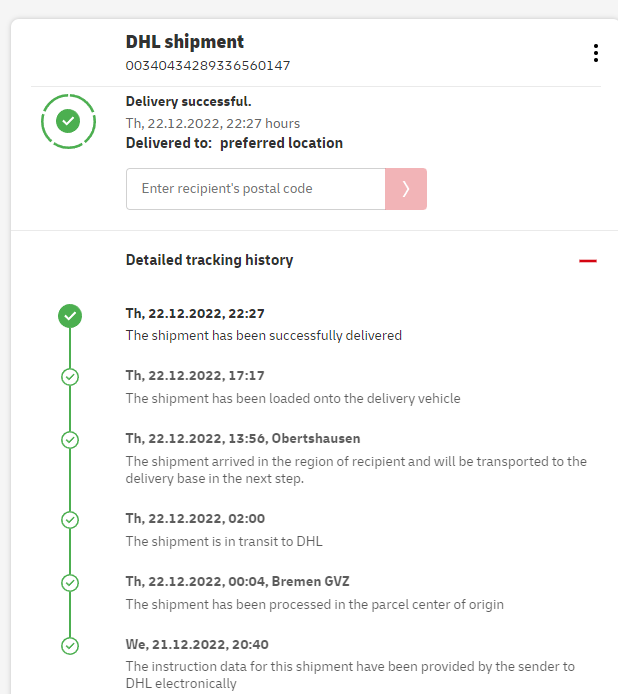Image resolution: width=618 pixels, height=694 pixels.
Task: Click 'Delivered to: preferred location' text
Action: tap(234, 143)
